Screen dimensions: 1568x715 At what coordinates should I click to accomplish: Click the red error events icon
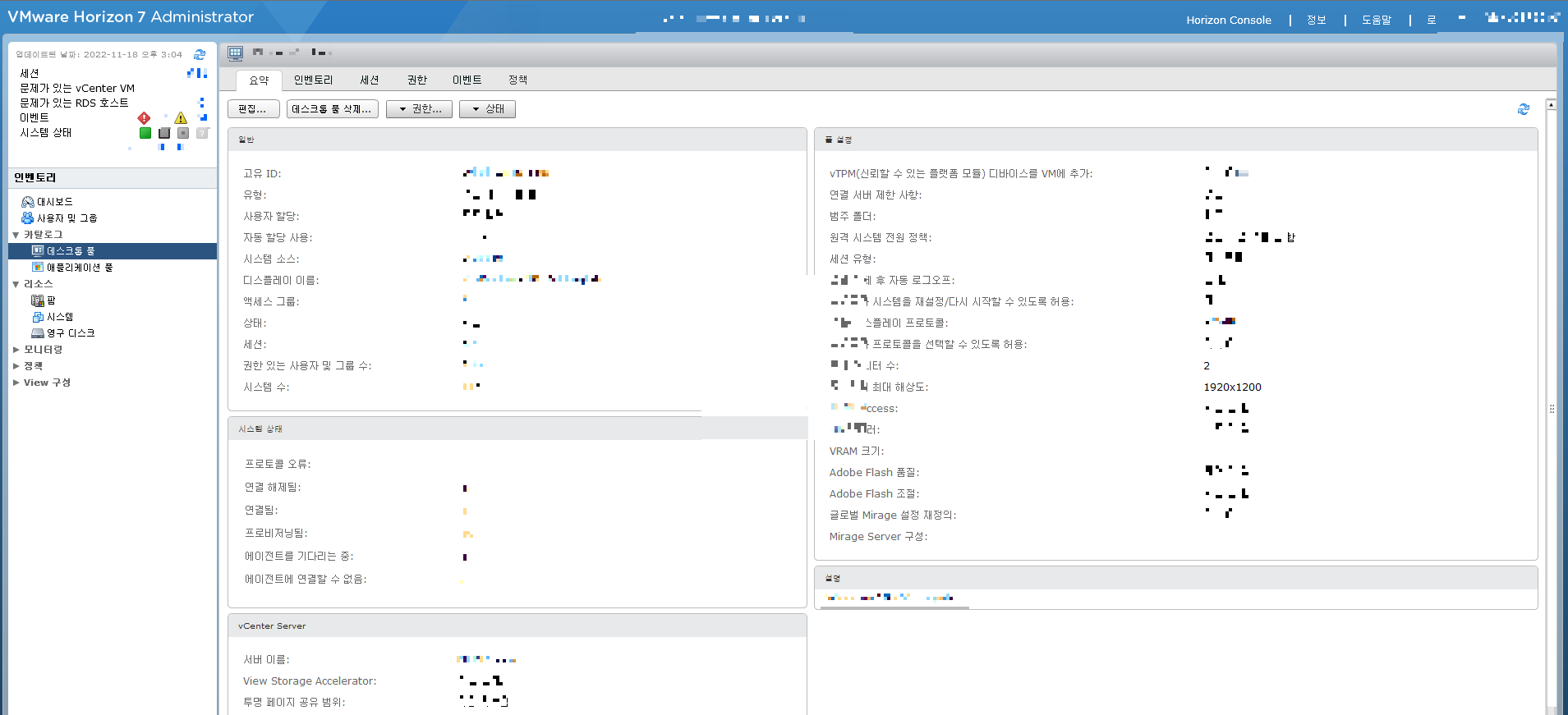[144, 118]
